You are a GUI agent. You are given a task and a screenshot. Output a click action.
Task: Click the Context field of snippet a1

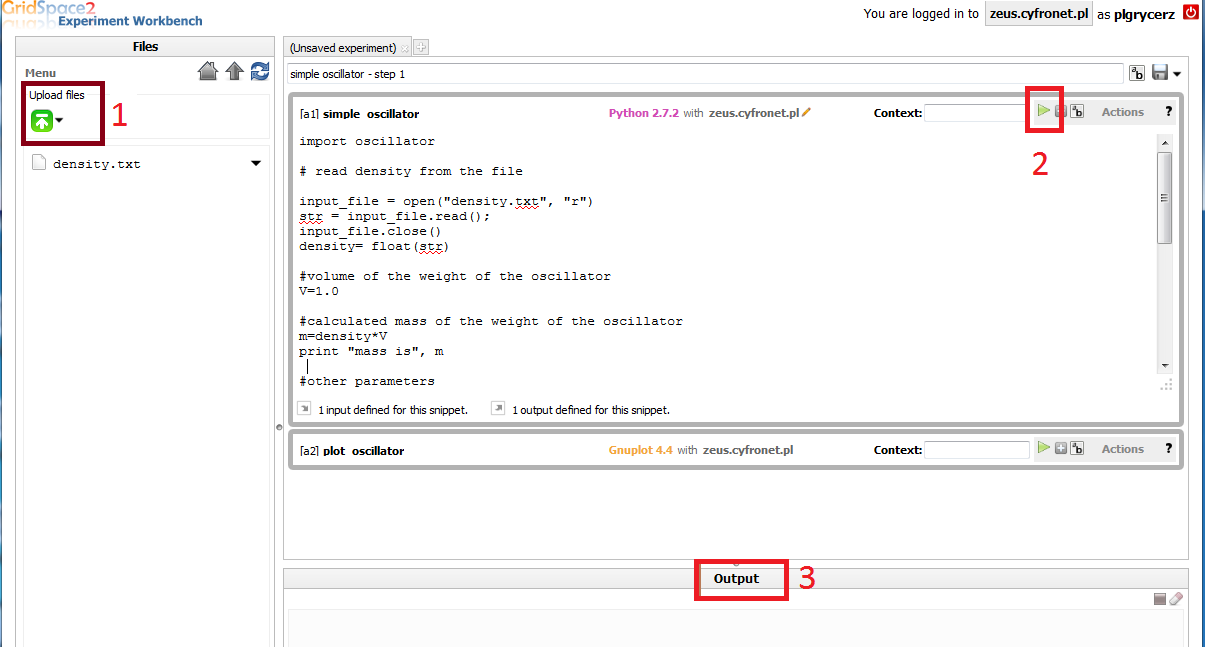[976, 113]
